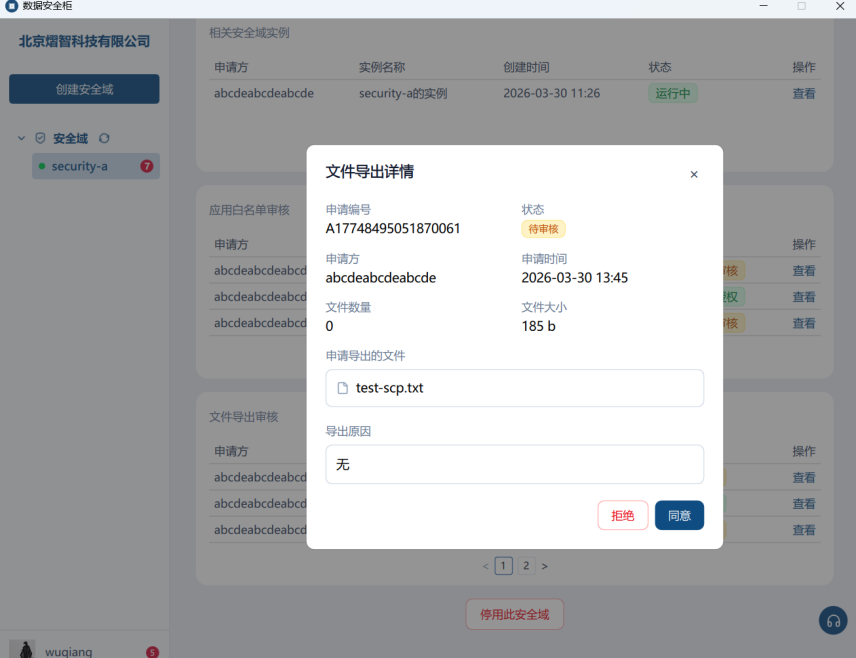Select page 1 in pagination
The width and height of the screenshot is (856, 658).
point(503,566)
